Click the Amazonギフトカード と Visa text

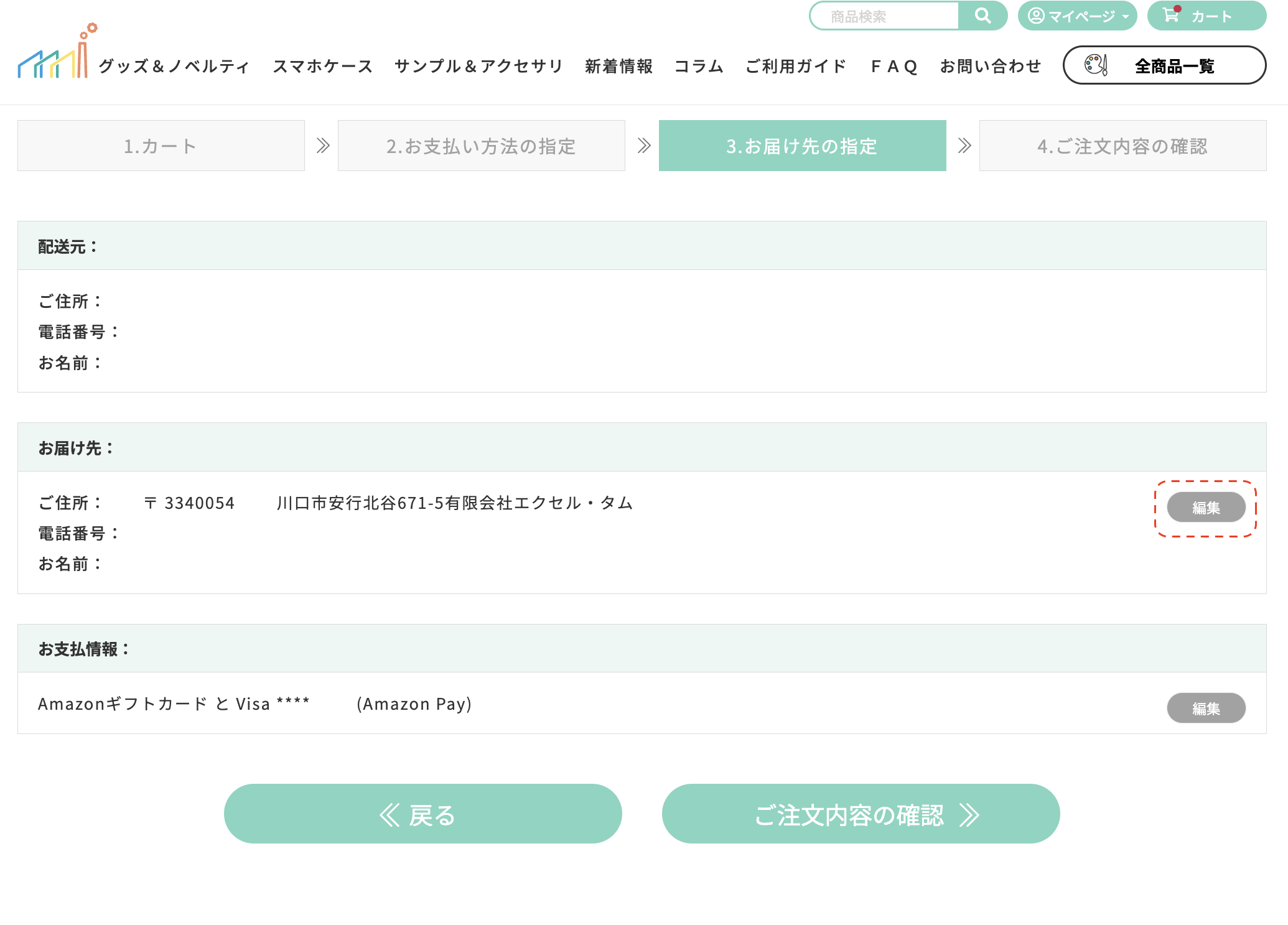click(x=154, y=704)
